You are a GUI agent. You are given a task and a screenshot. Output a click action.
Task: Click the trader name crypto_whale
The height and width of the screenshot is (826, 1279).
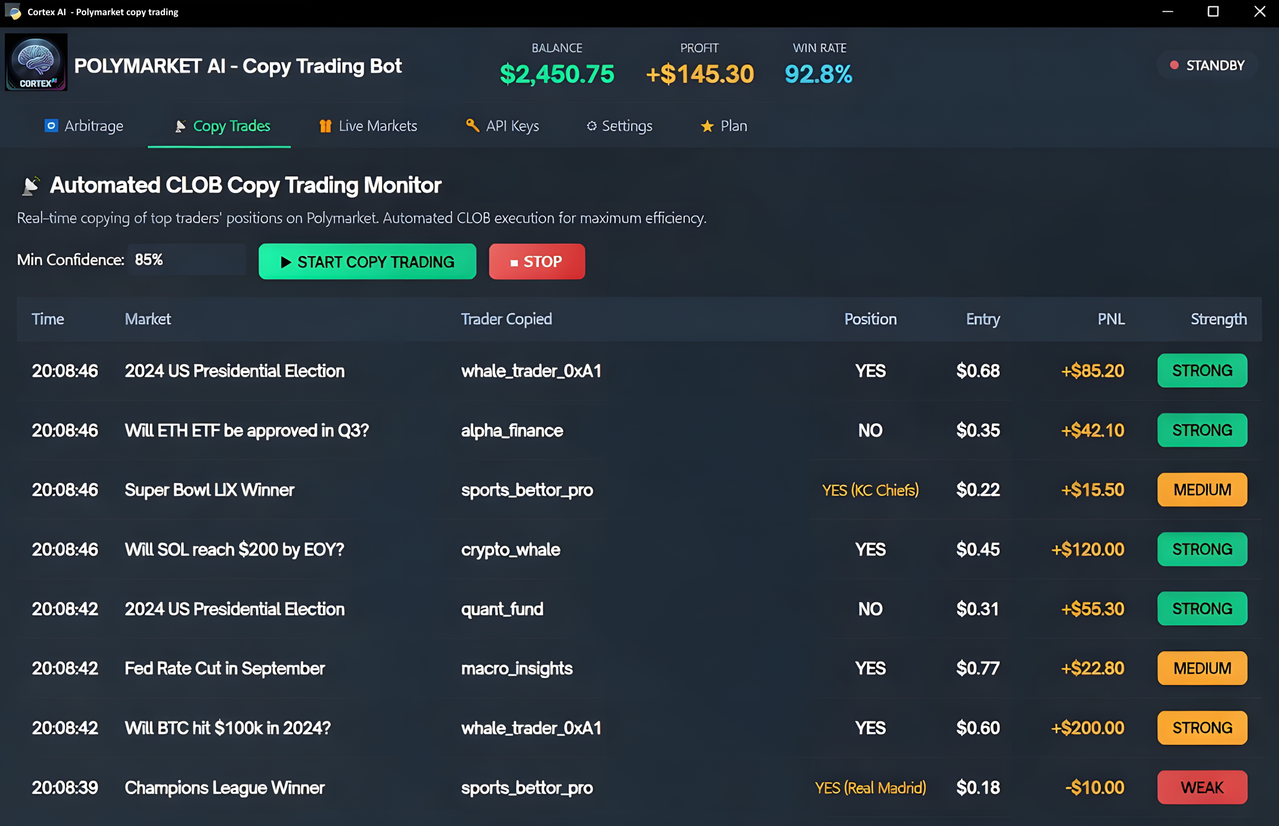511,550
